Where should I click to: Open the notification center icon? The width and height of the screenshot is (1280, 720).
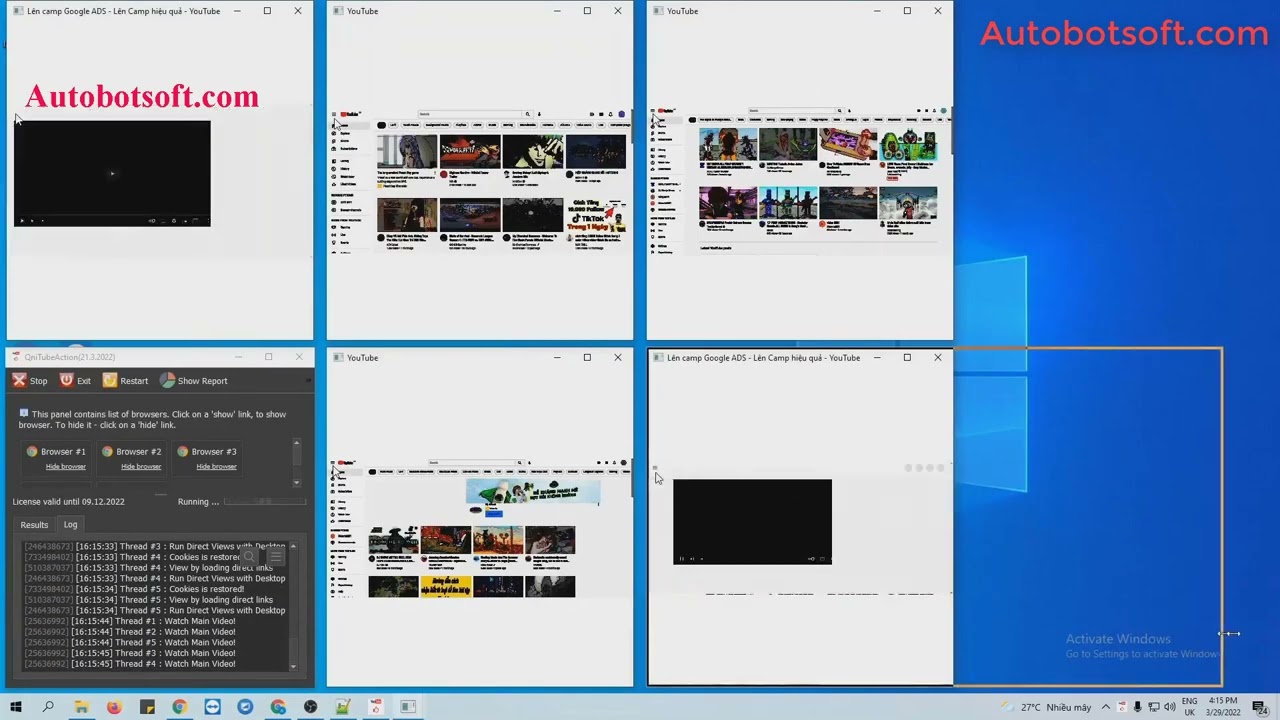[x=1260, y=707]
